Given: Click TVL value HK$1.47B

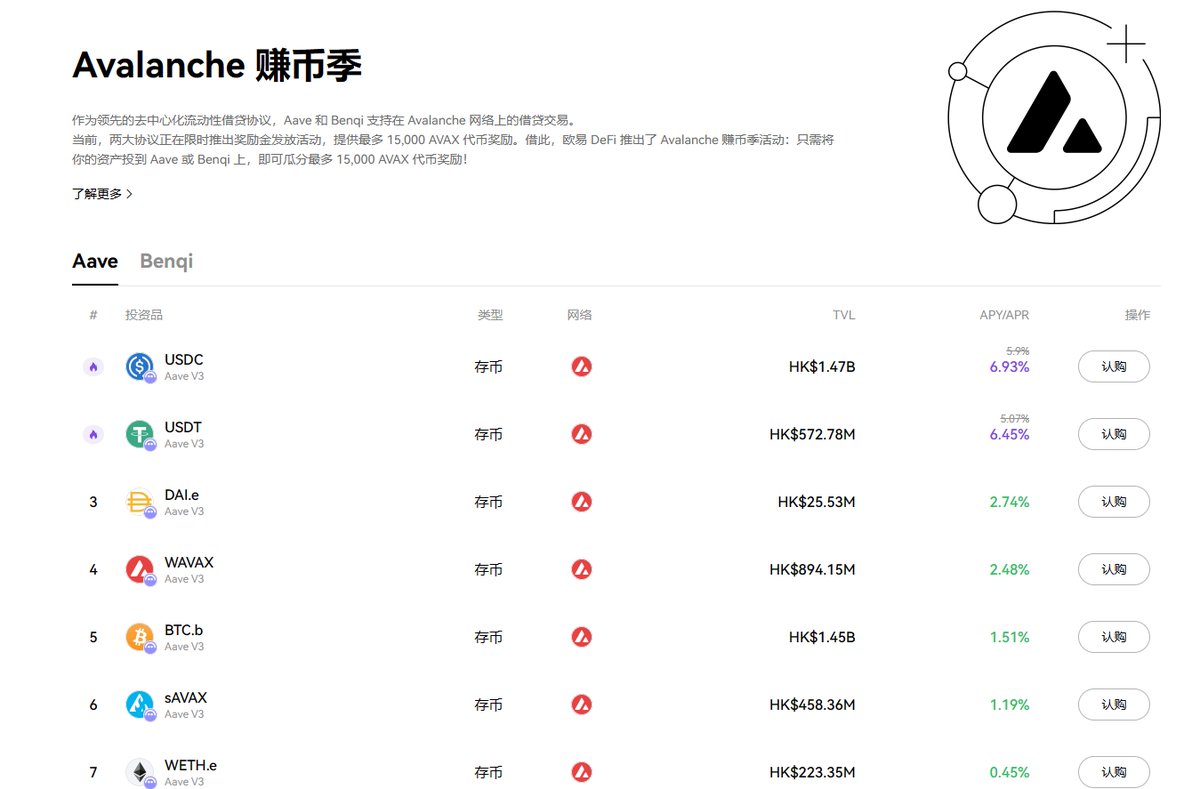Looking at the screenshot, I should [822, 367].
